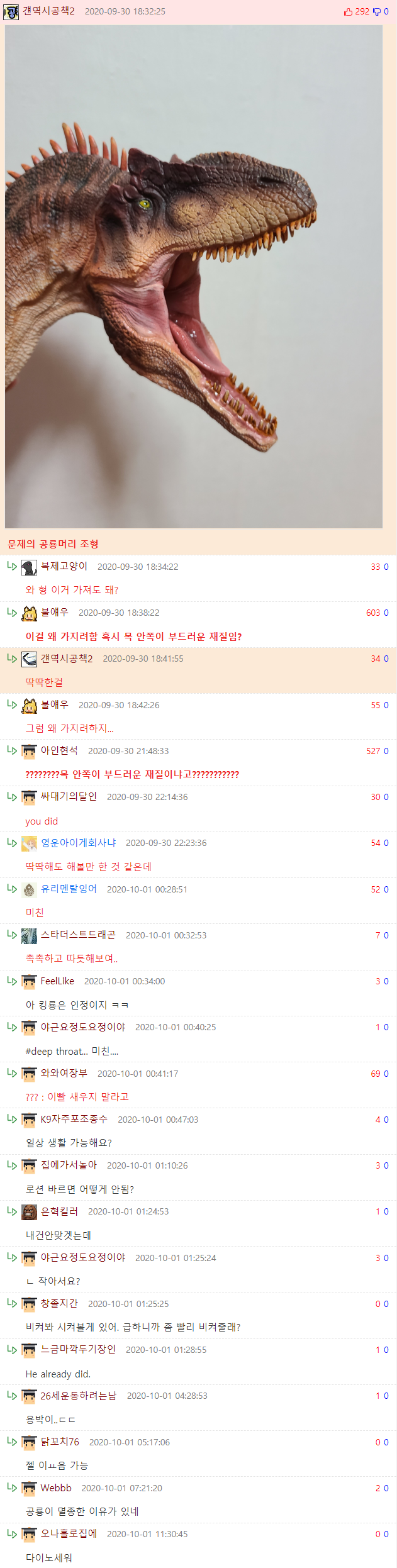Open the dinosaur head sculpture image
This screenshot has width=397, height=1568.
pyautogui.click(x=194, y=277)
